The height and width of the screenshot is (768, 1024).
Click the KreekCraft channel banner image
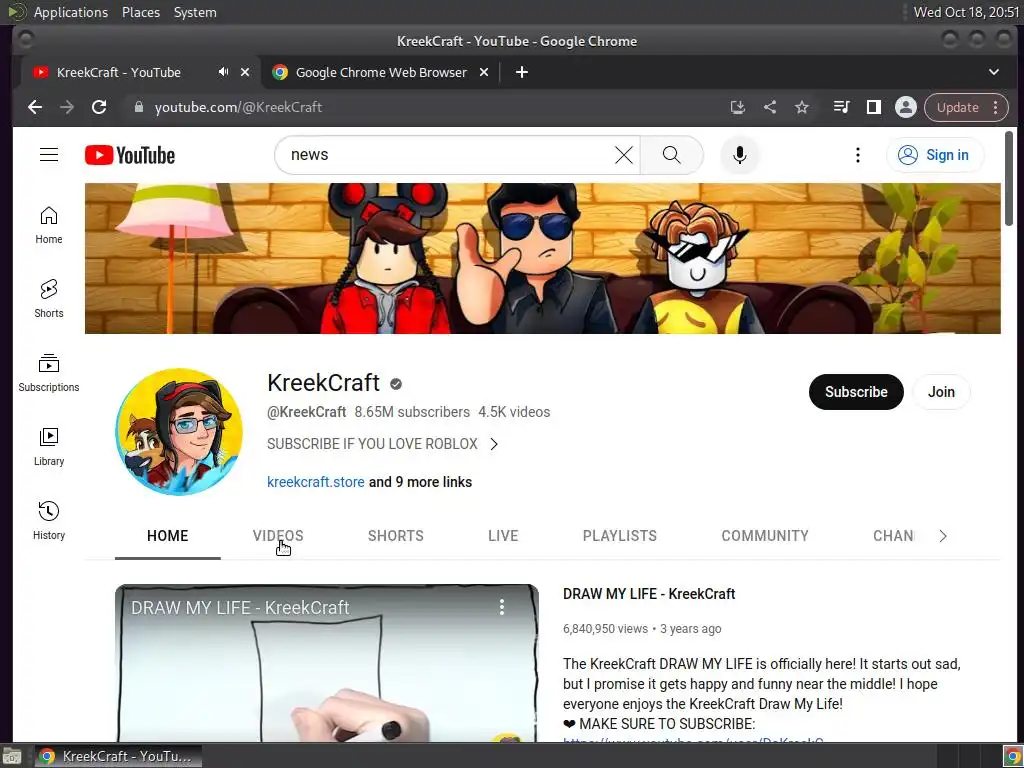pyautogui.click(x=543, y=259)
